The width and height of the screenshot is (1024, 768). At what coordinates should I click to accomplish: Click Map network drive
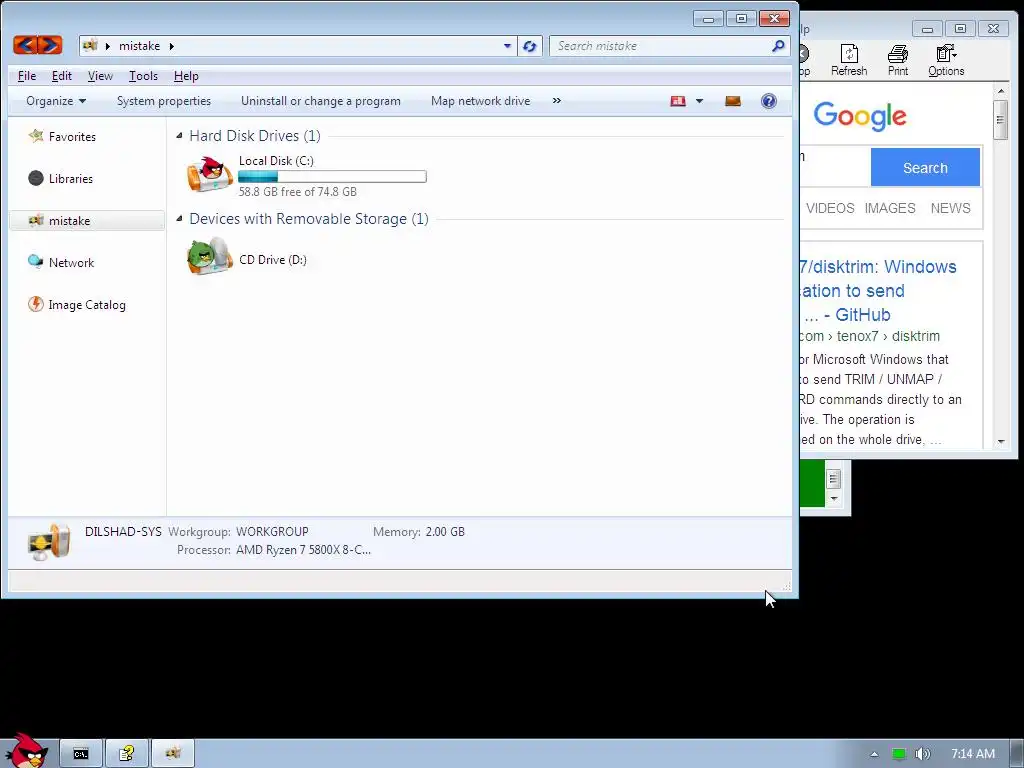481,101
